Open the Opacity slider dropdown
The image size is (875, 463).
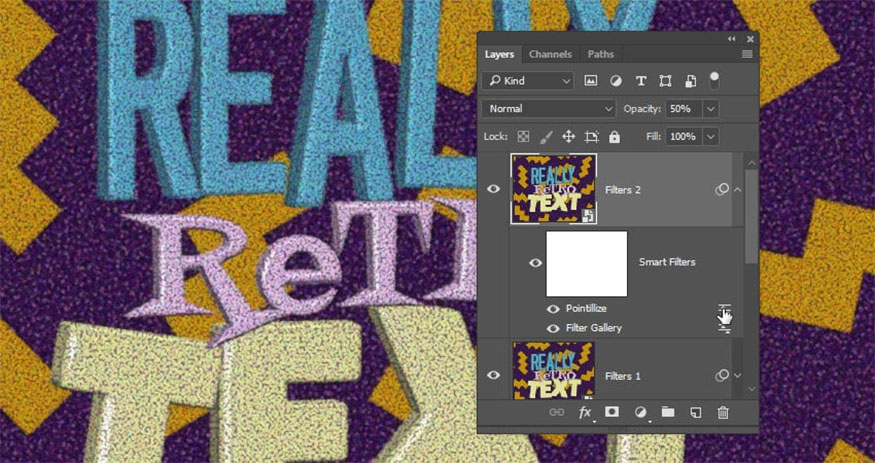(711, 109)
